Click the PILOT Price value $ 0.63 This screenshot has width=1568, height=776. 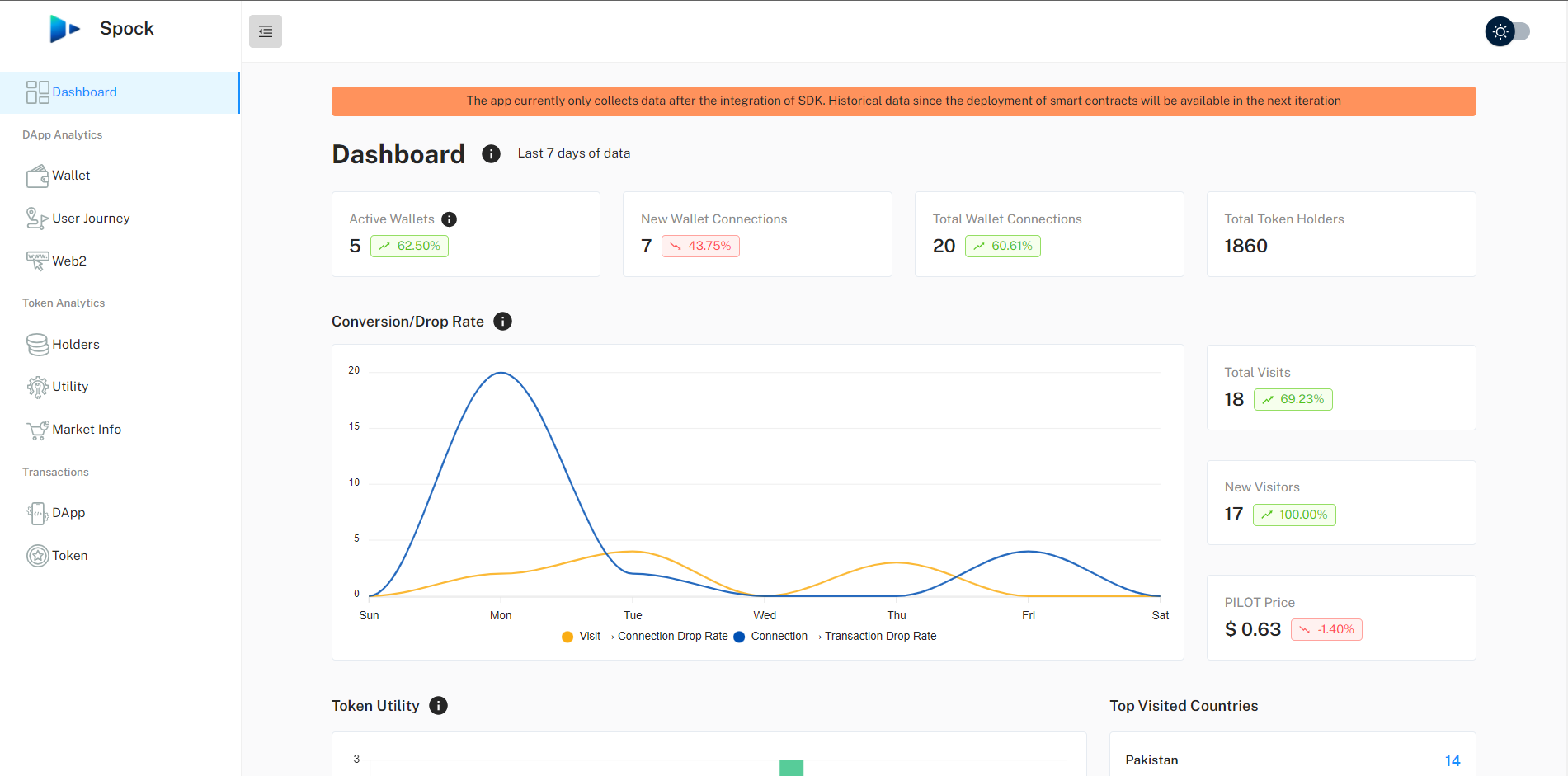tap(1252, 629)
